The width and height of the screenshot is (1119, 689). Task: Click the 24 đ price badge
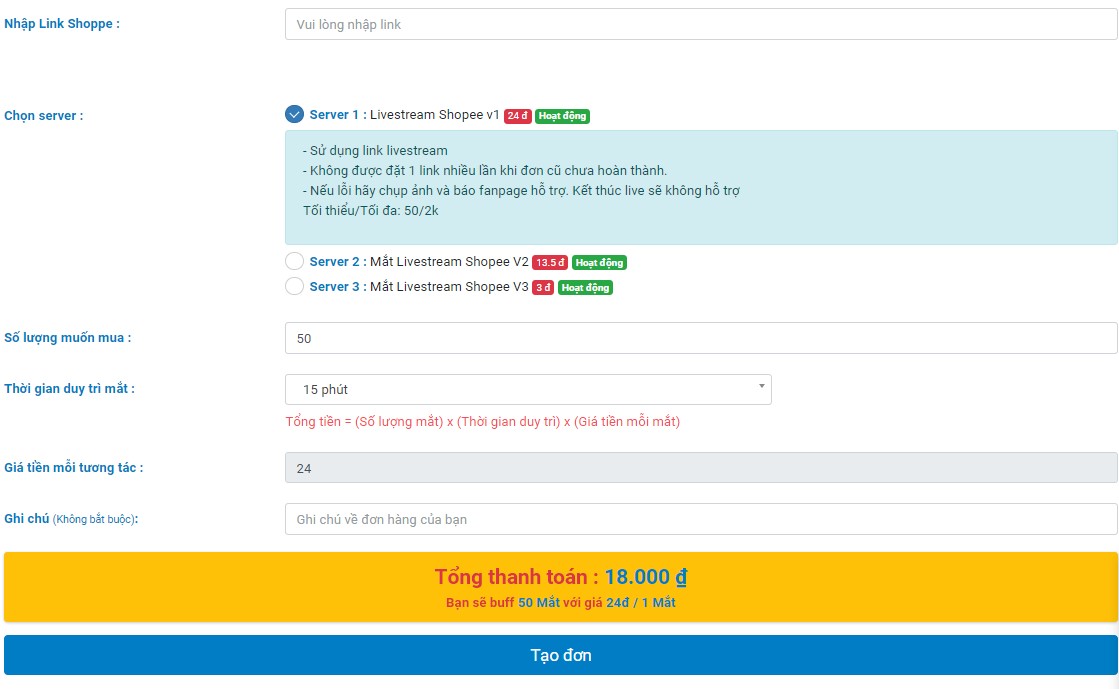click(x=517, y=116)
